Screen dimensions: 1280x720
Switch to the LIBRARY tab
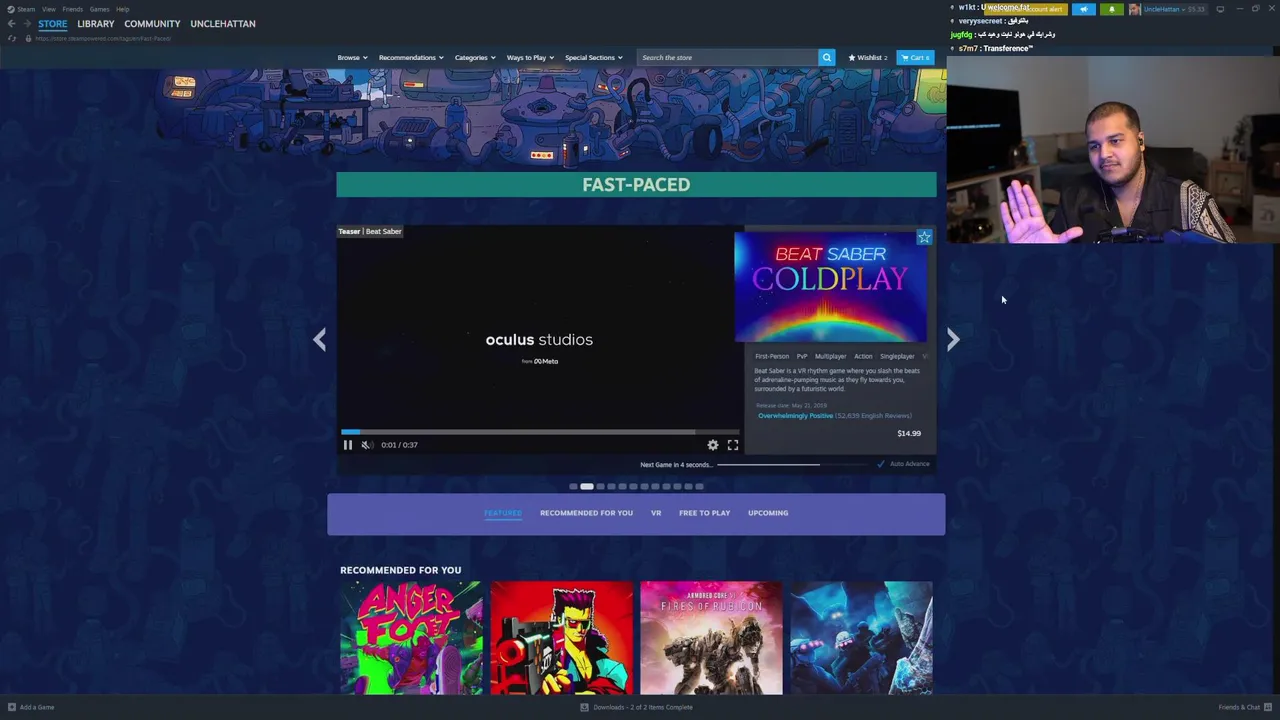pos(96,24)
